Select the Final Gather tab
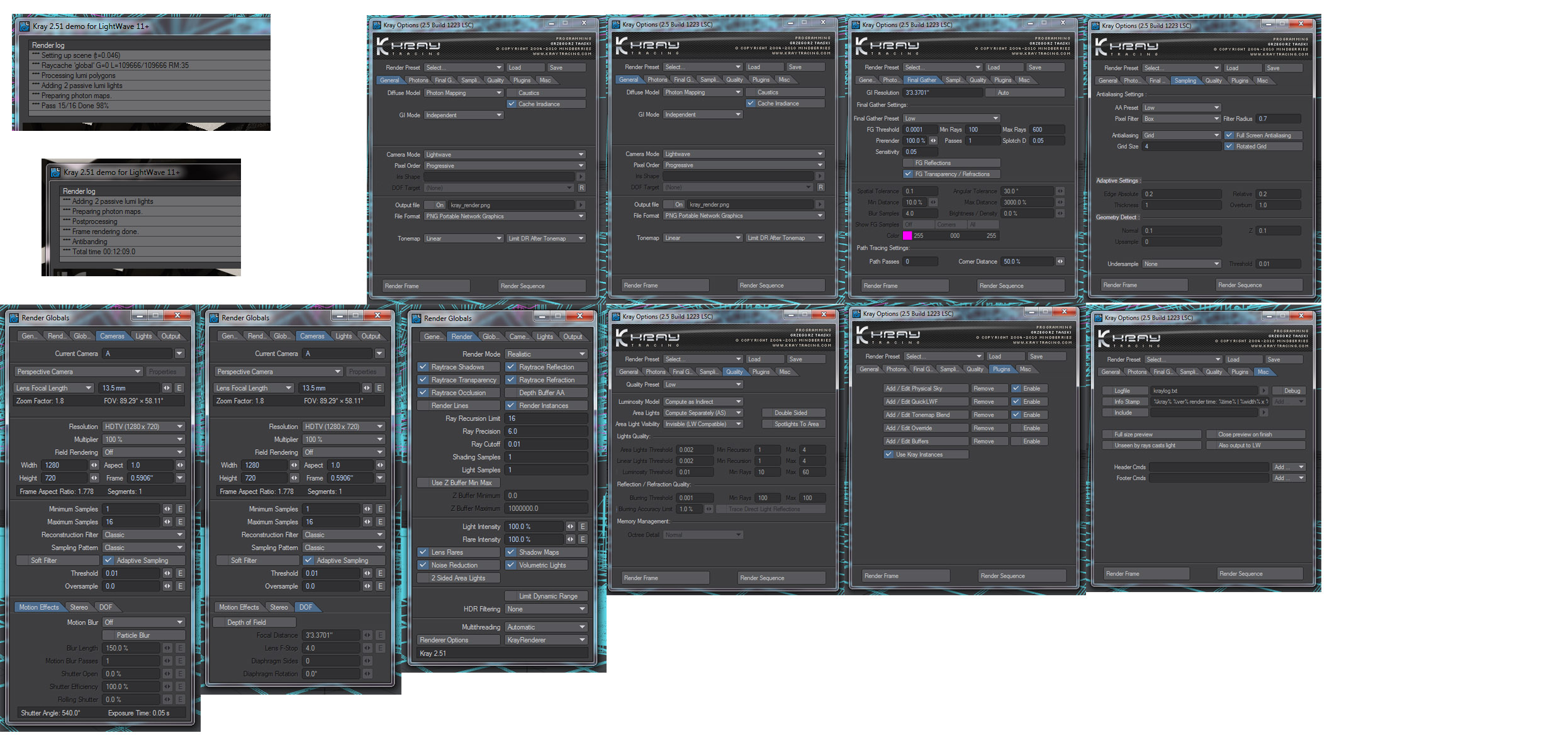This screenshot has height=745, width=1568. click(x=921, y=80)
